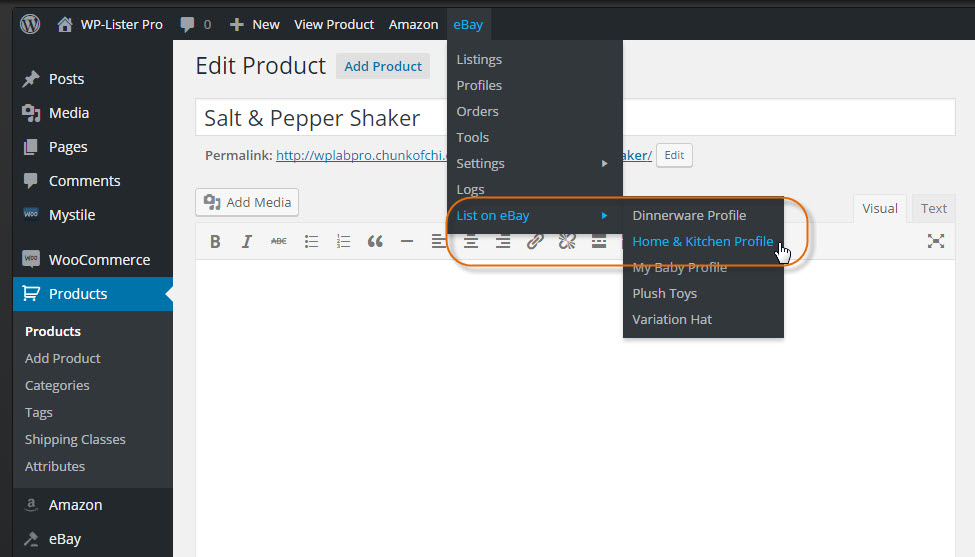Open Products section in sidebar

(93, 293)
